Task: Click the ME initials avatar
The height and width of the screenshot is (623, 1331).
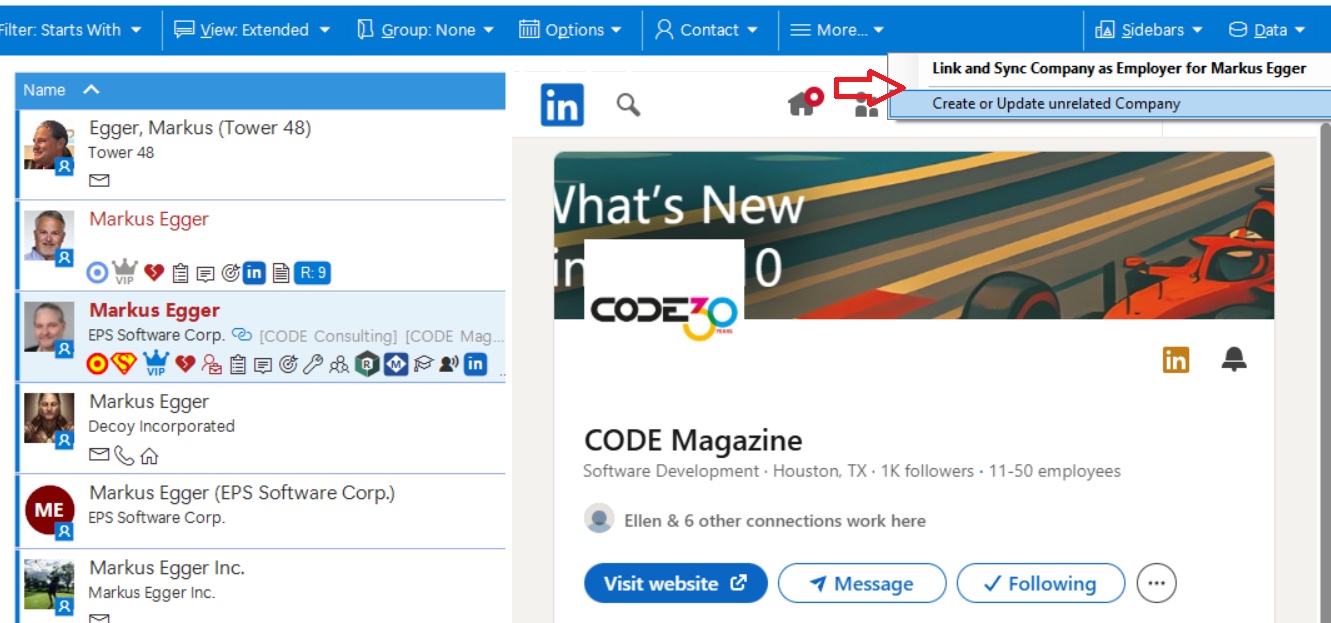Action: point(49,511)
